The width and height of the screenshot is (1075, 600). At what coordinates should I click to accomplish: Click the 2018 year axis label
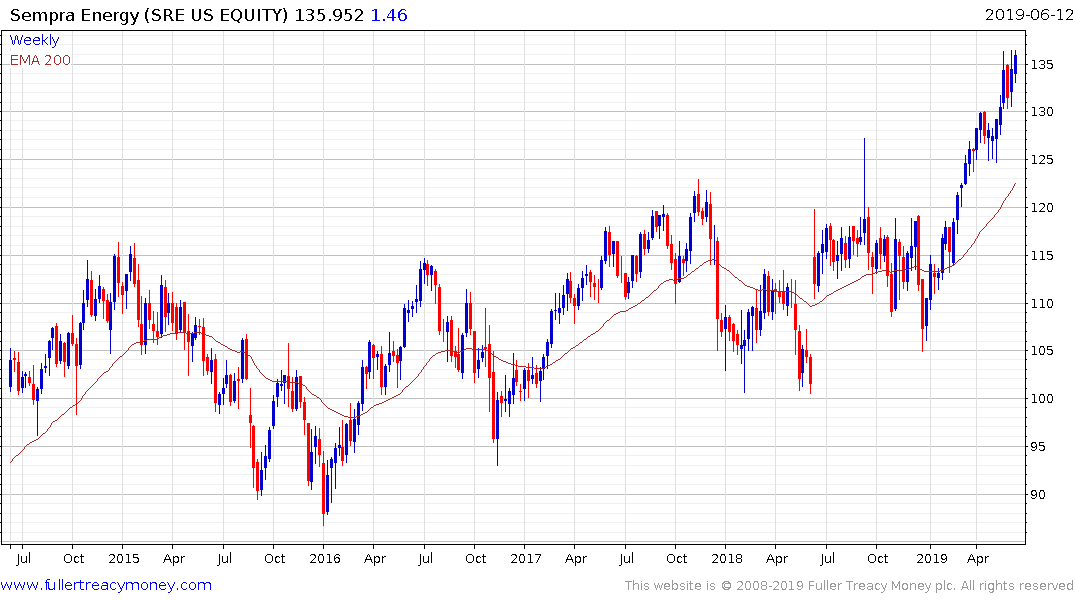(x=727, y=558)
